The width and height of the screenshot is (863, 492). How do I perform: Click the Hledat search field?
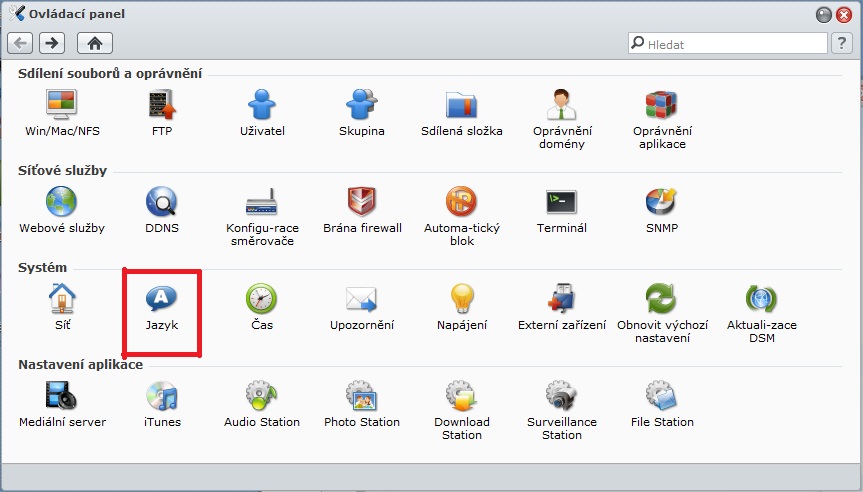pyautogui.click(x=728, y=43)
